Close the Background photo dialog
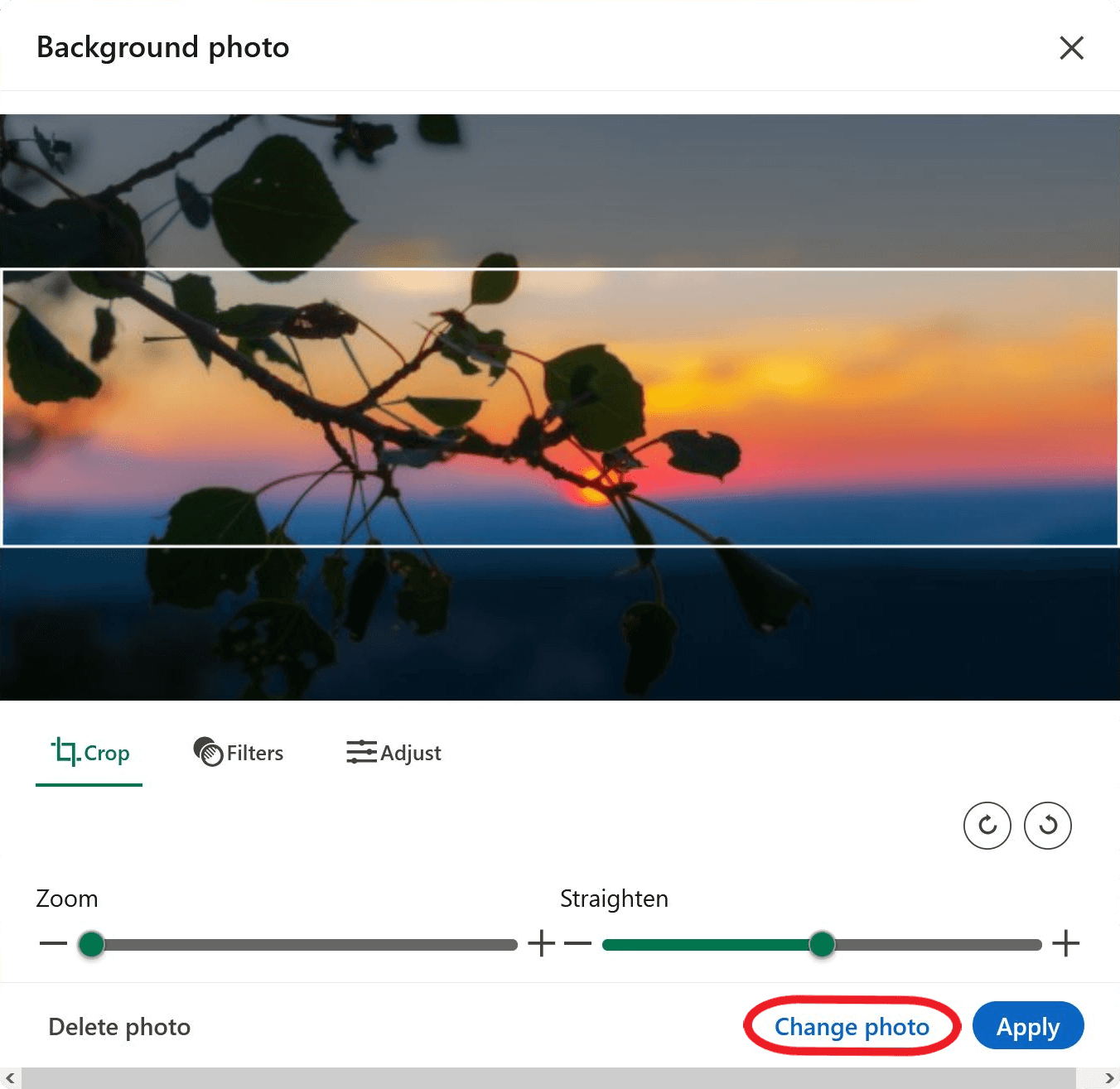Image resolution: width=1120 pixels, height=1089 pixels. click(x=1072, y=48)
